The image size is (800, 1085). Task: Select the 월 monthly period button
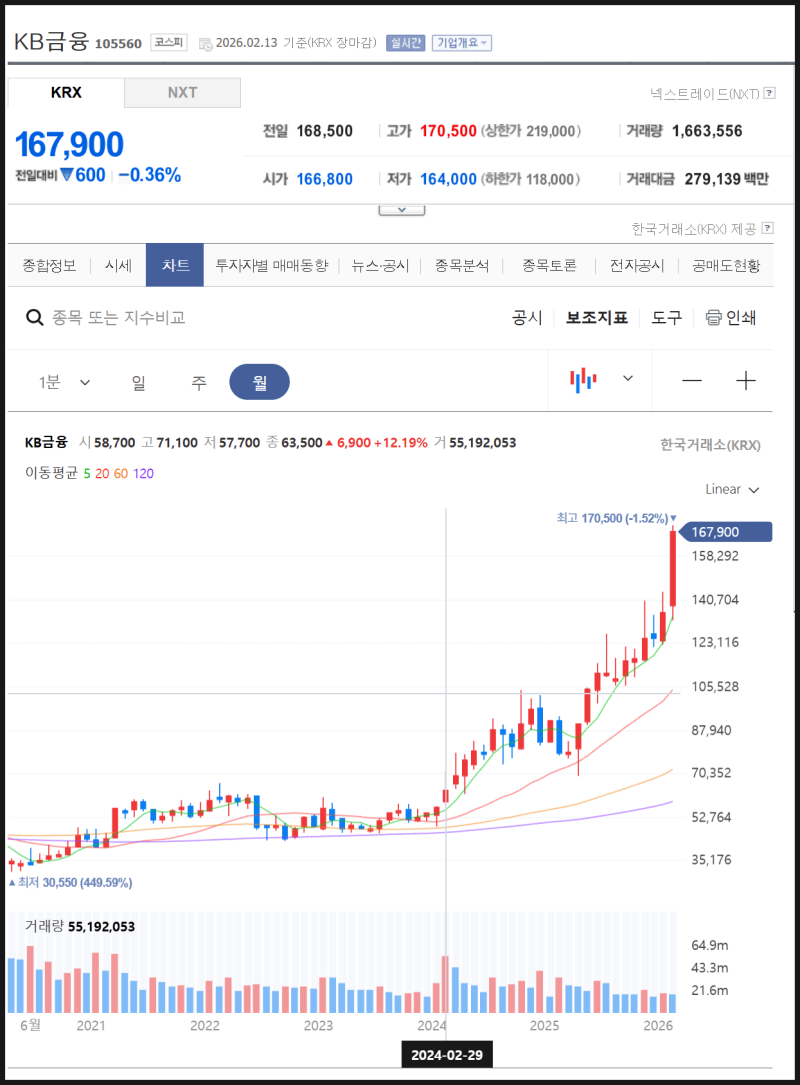tap(260, 382)
